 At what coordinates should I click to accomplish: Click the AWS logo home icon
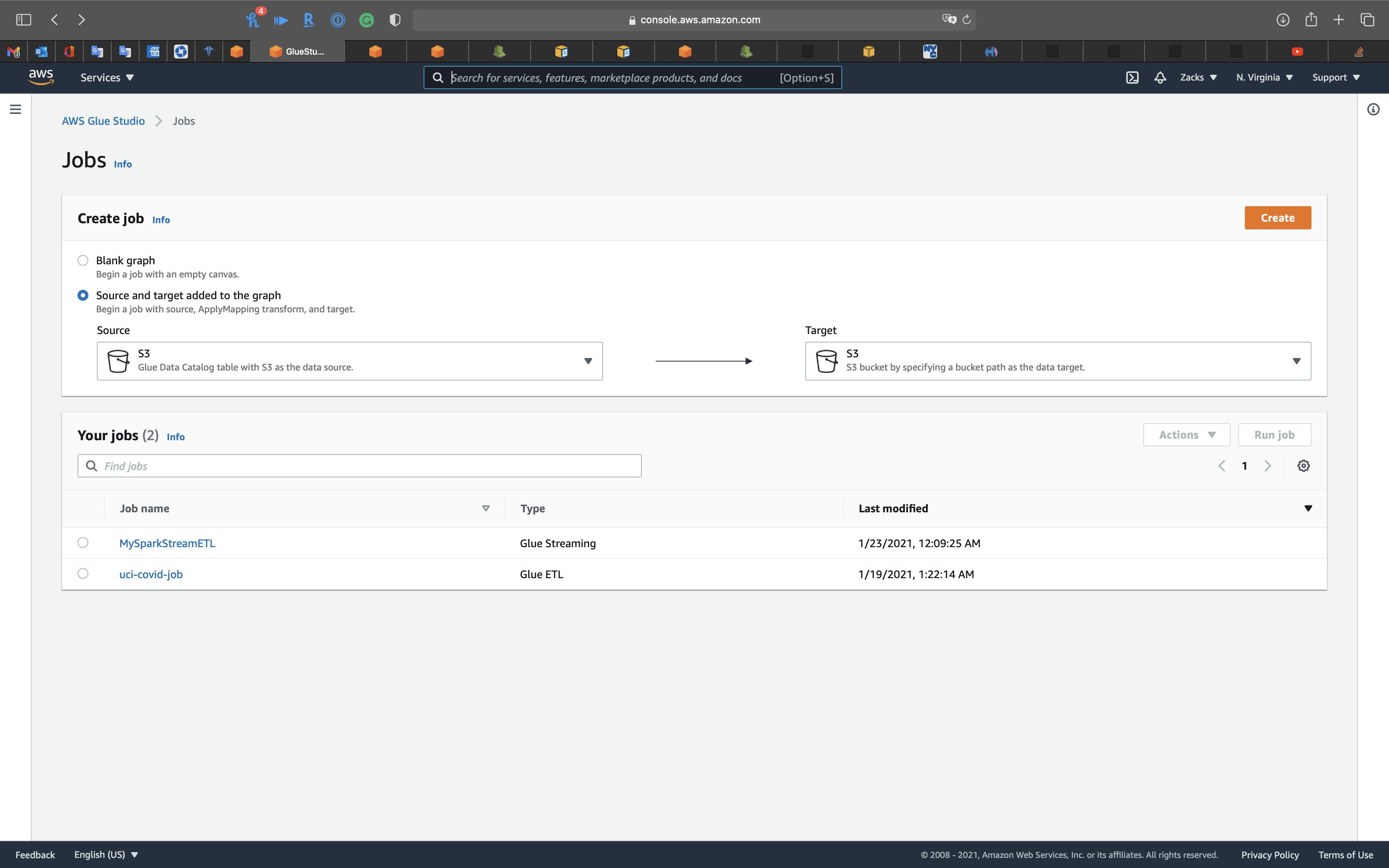(41, 77)
